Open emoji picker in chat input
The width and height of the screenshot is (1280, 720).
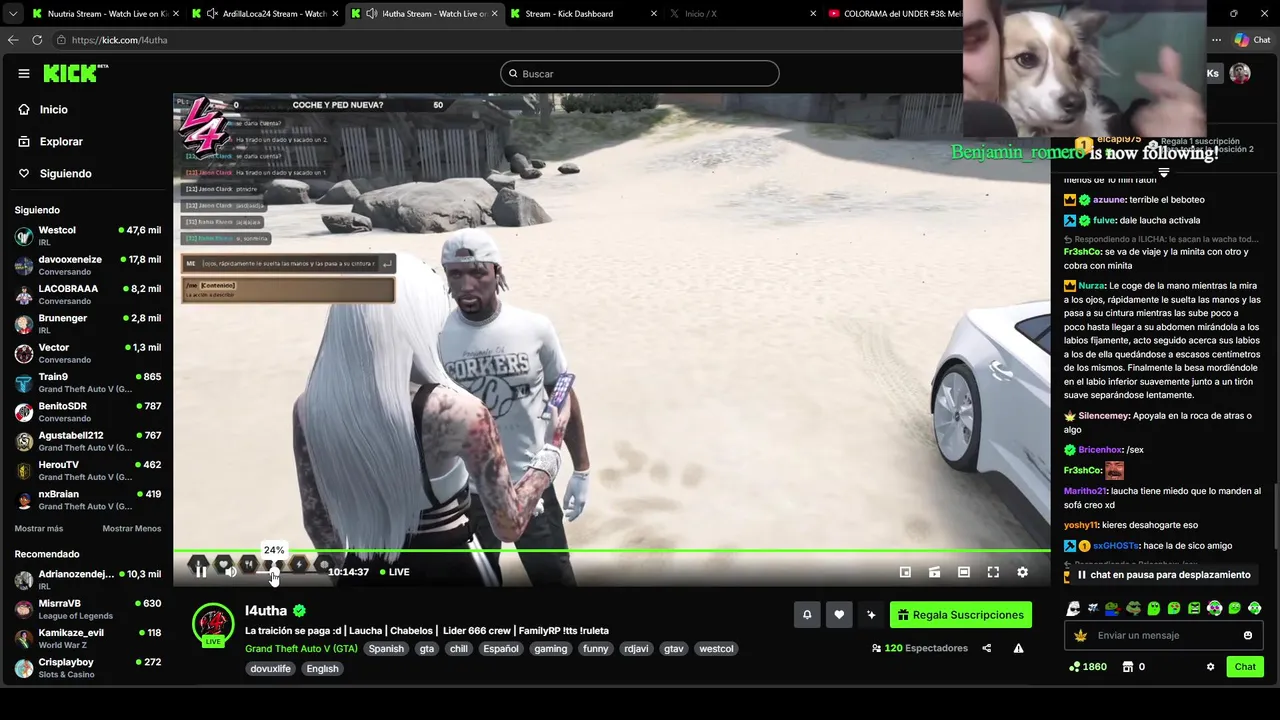point(1247,635)
